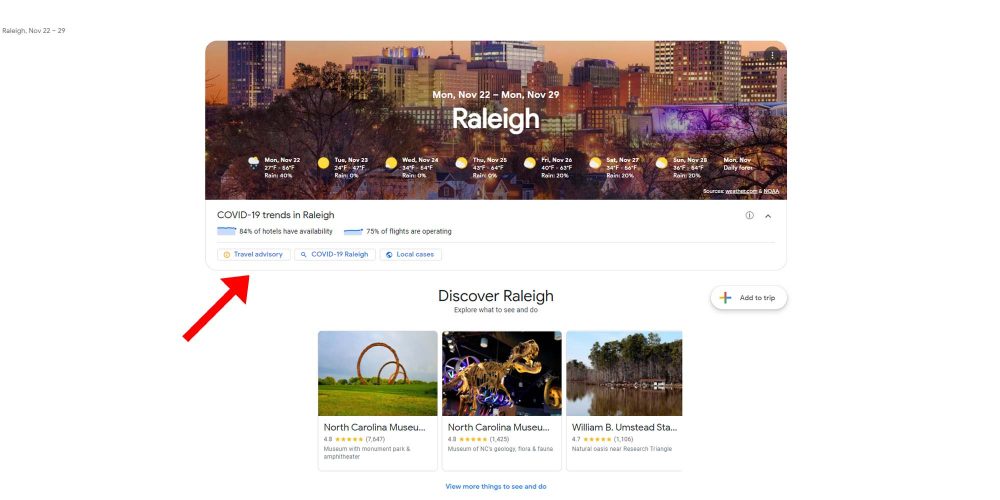
Task: Open the Travel advisory chip
Action: (254, 255)
